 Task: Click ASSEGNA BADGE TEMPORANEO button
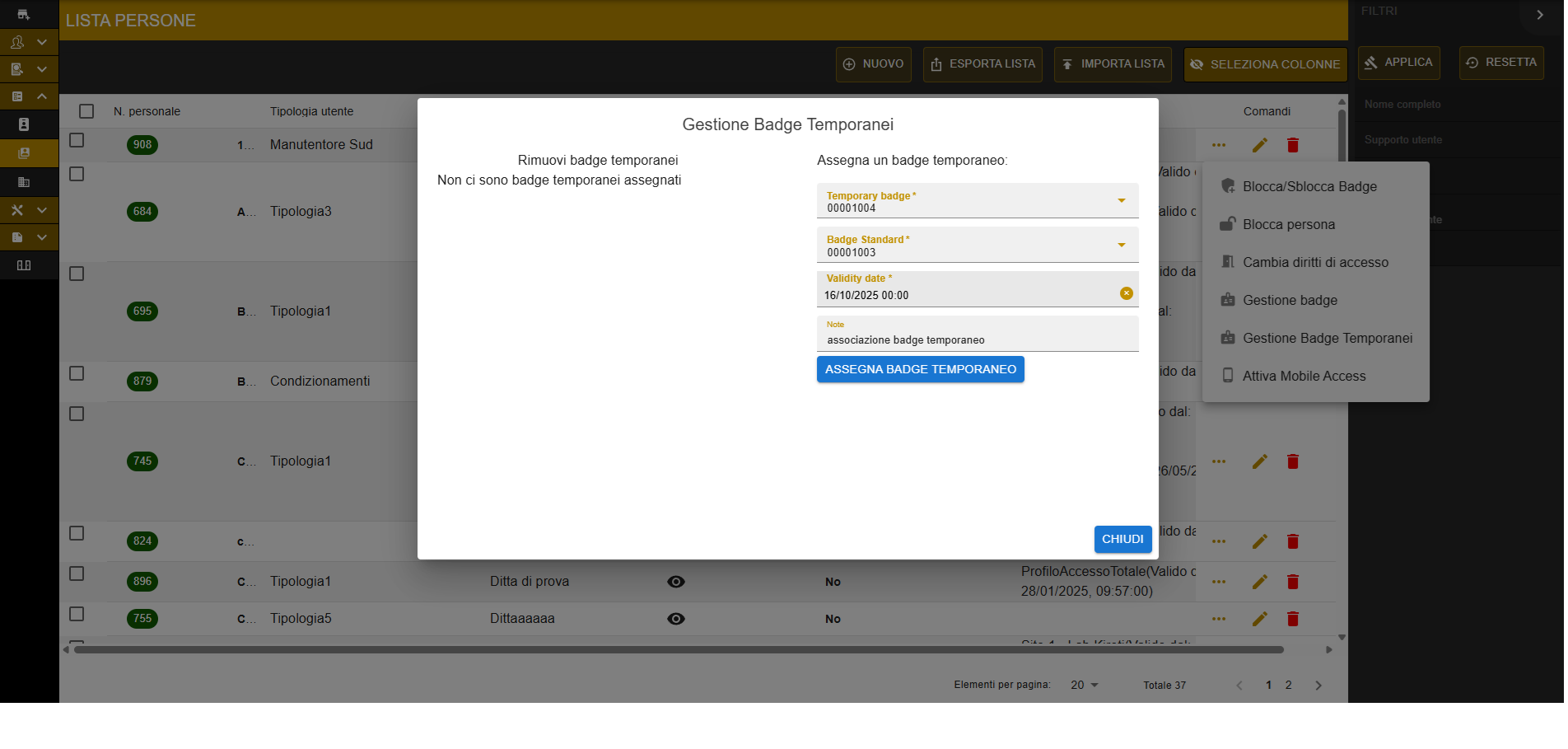921,369
